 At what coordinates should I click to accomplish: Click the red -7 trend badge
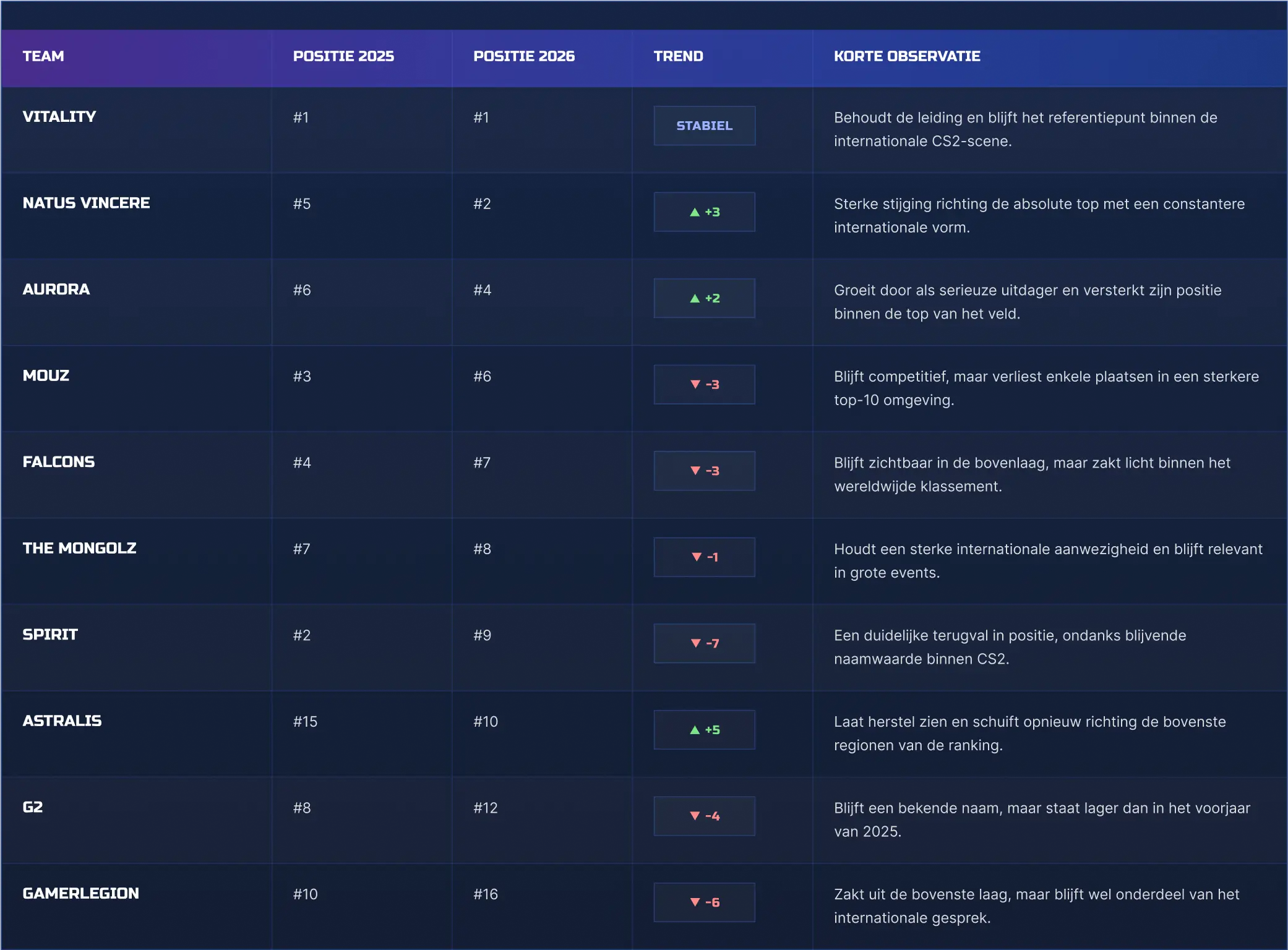[x=704, y=643]
